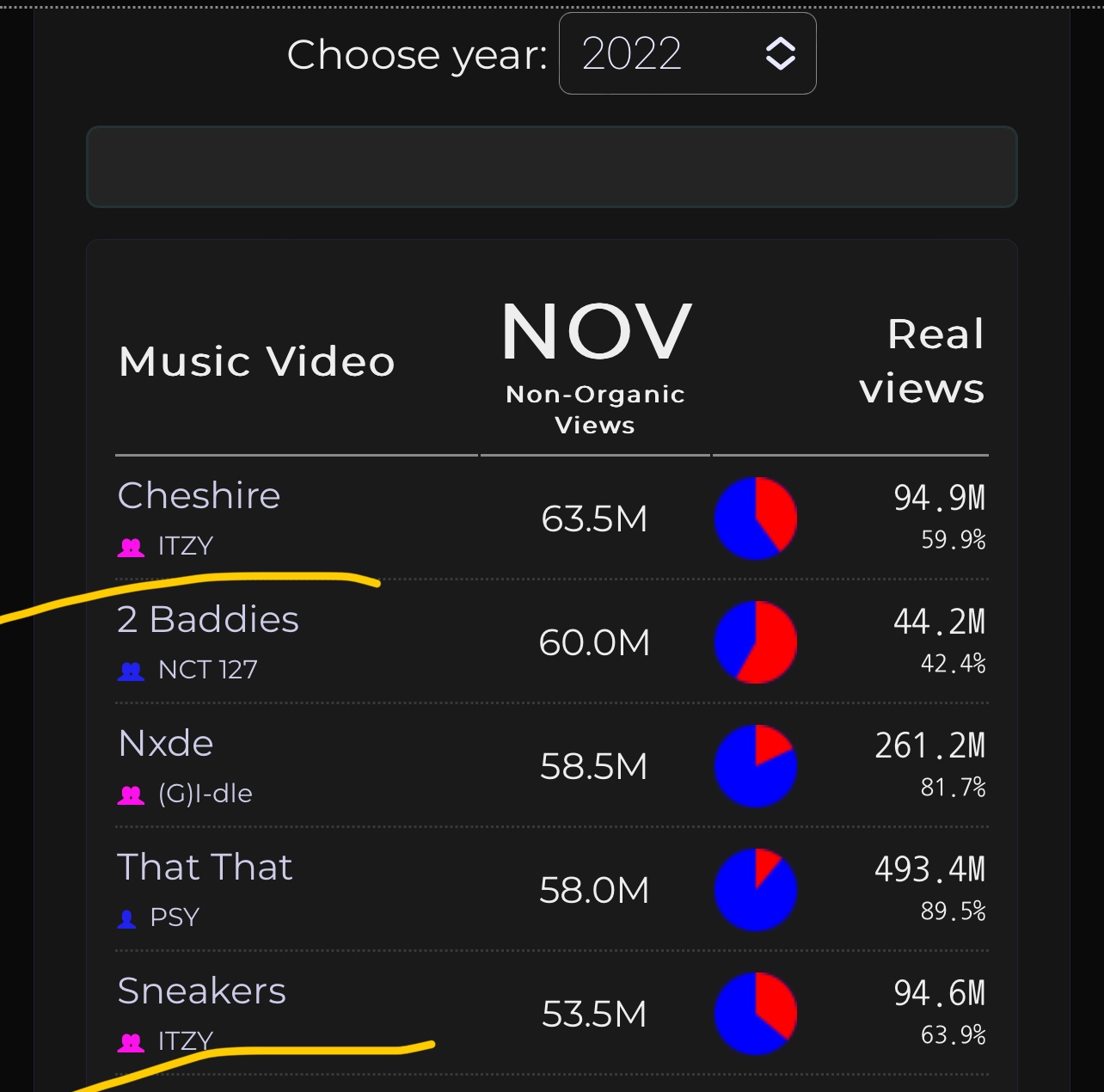Open the Nxde music video link

[166, 744]
